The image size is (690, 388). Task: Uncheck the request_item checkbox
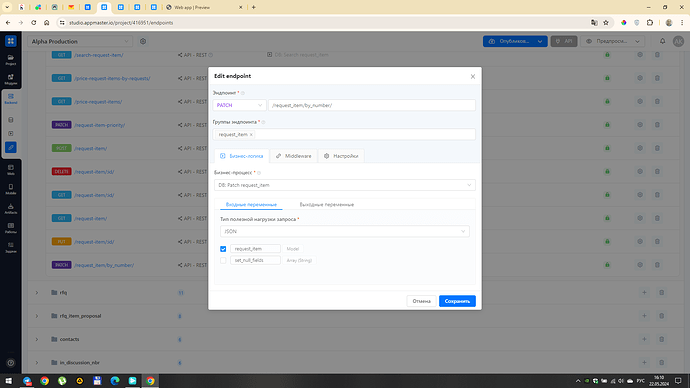223,249
